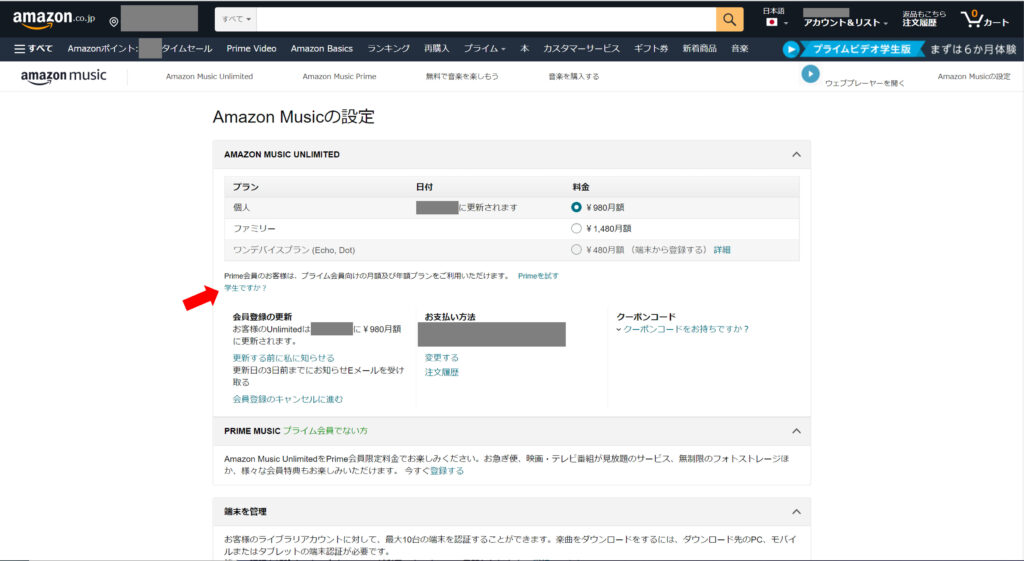This screenshot has width=1024, height=561.
Task: Click the プライム会員でない方 label
Action: (x=325, y=431)
